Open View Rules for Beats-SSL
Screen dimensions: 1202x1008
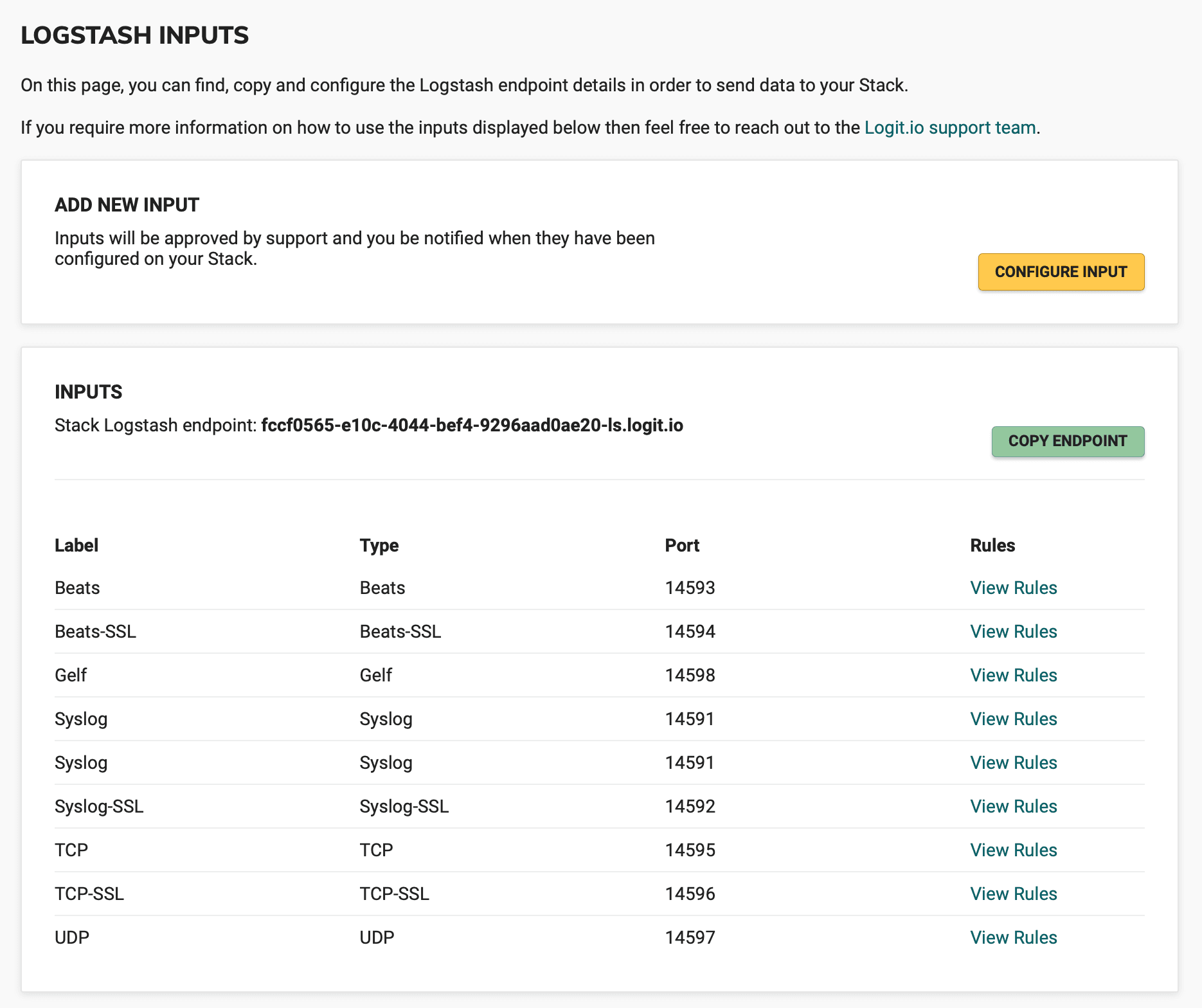tap(1013, 631)
